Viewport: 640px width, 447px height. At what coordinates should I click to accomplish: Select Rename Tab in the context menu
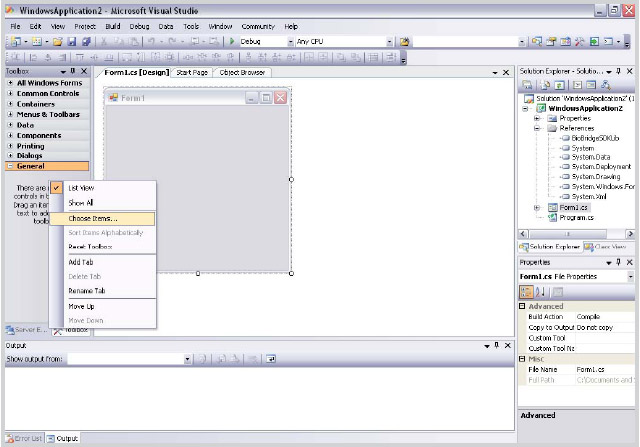[x=87, y=291]
